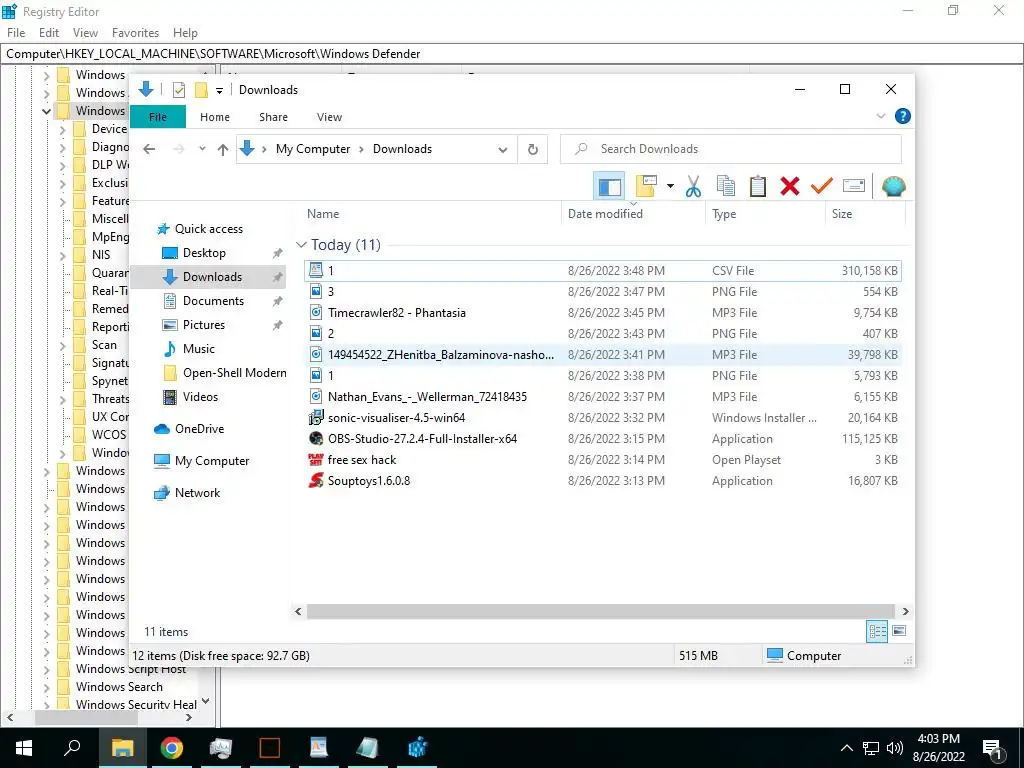Select Pictures in navigation pane

pyautogui.click(x=203, y=325)
